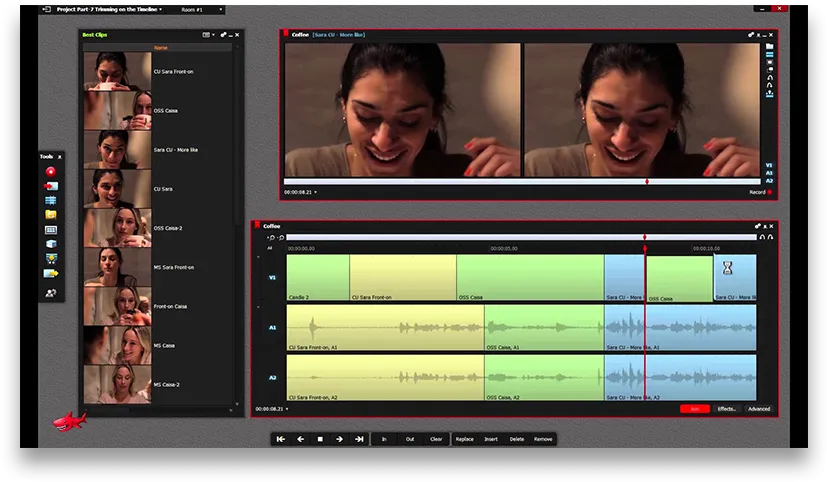Open the Import clips tool
The width and height of the screenshot is (827, 482).
(51, 186)
